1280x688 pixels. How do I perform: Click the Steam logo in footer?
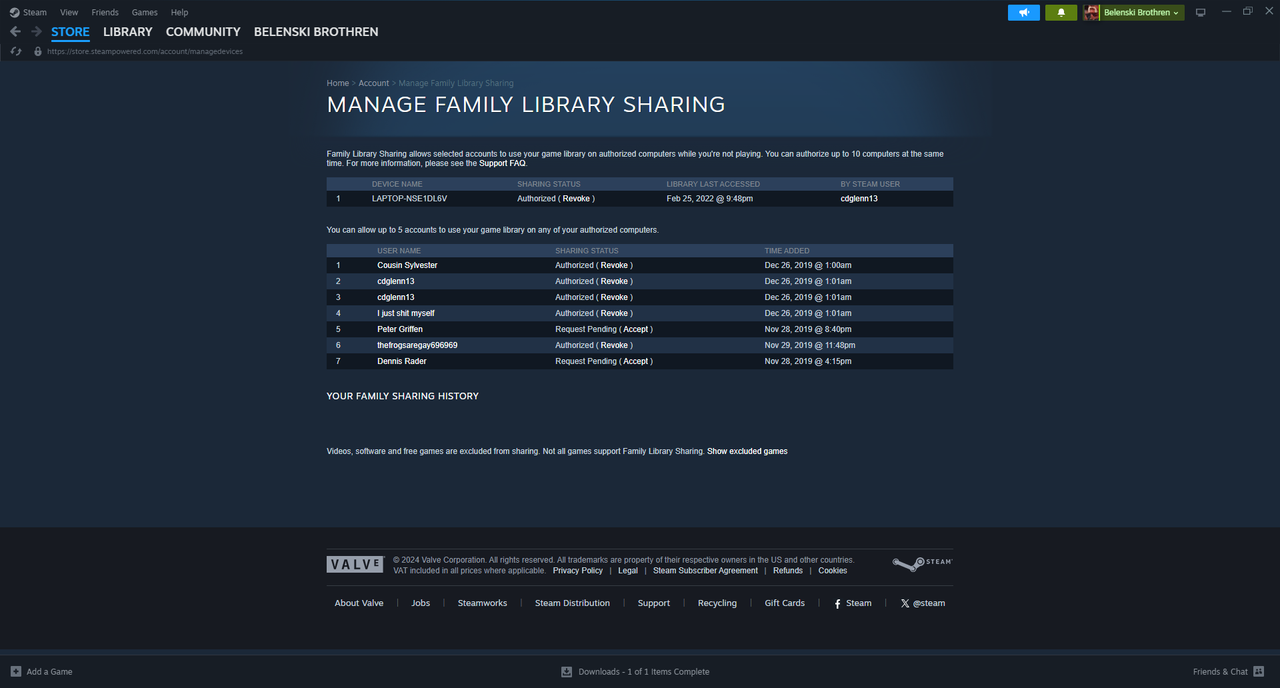922,564
